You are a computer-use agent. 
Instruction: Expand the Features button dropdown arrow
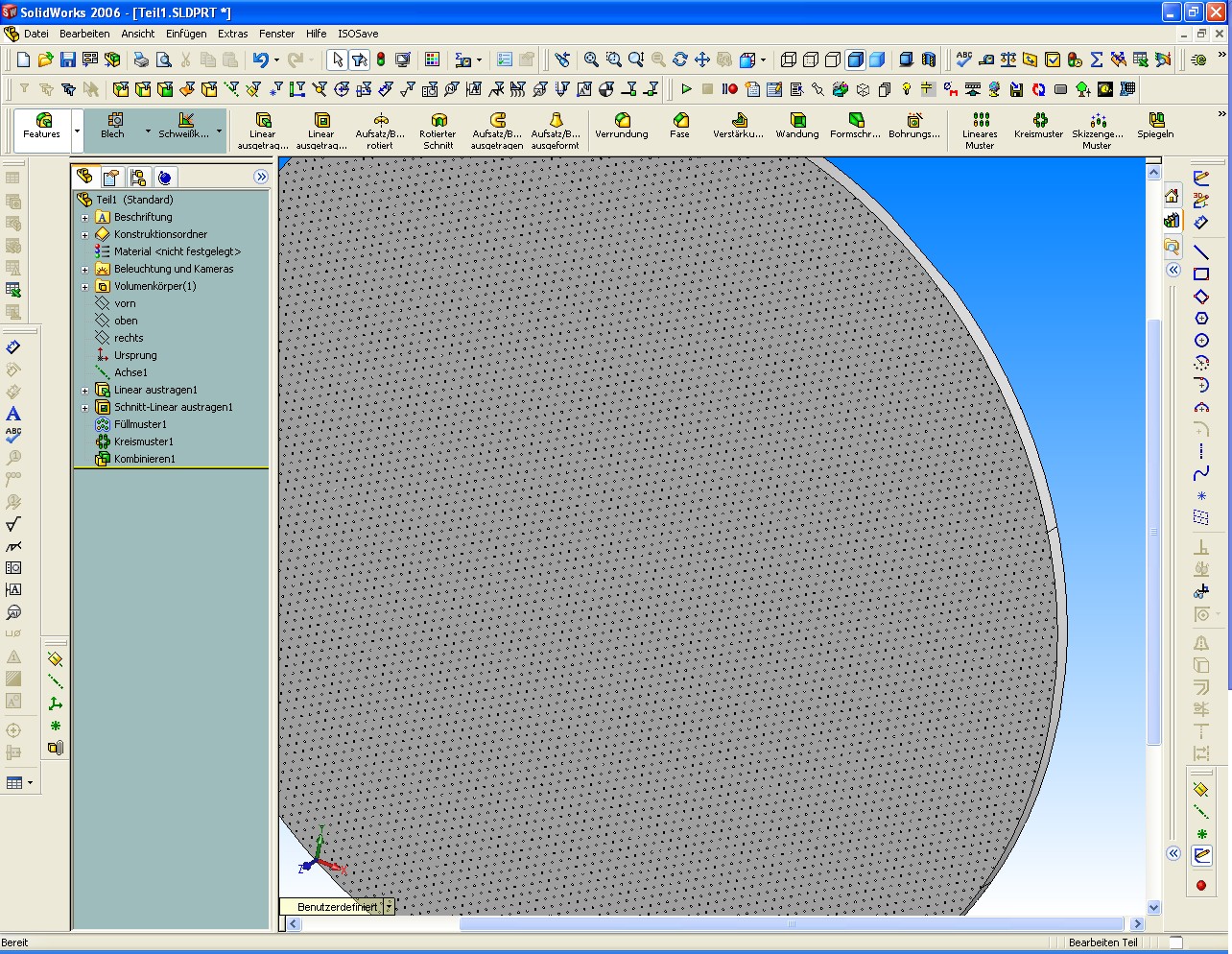78,131
